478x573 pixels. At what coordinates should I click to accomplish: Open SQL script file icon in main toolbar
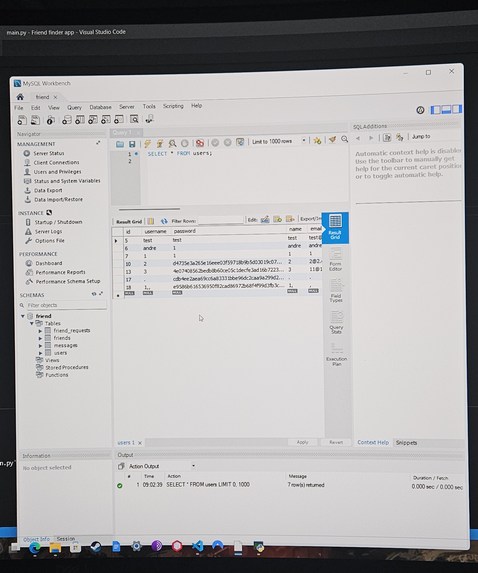coord(35,120)
